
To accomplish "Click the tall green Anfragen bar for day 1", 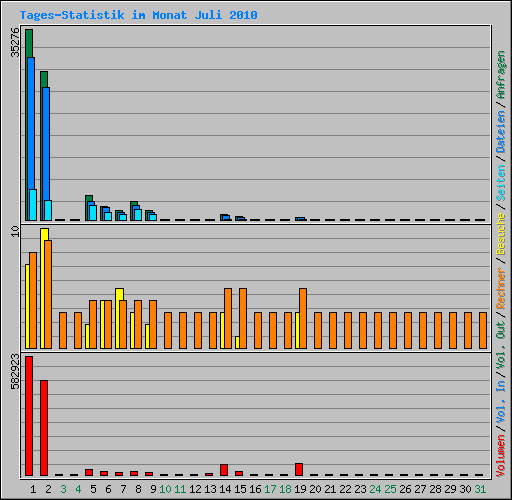I will coord(29,43).
